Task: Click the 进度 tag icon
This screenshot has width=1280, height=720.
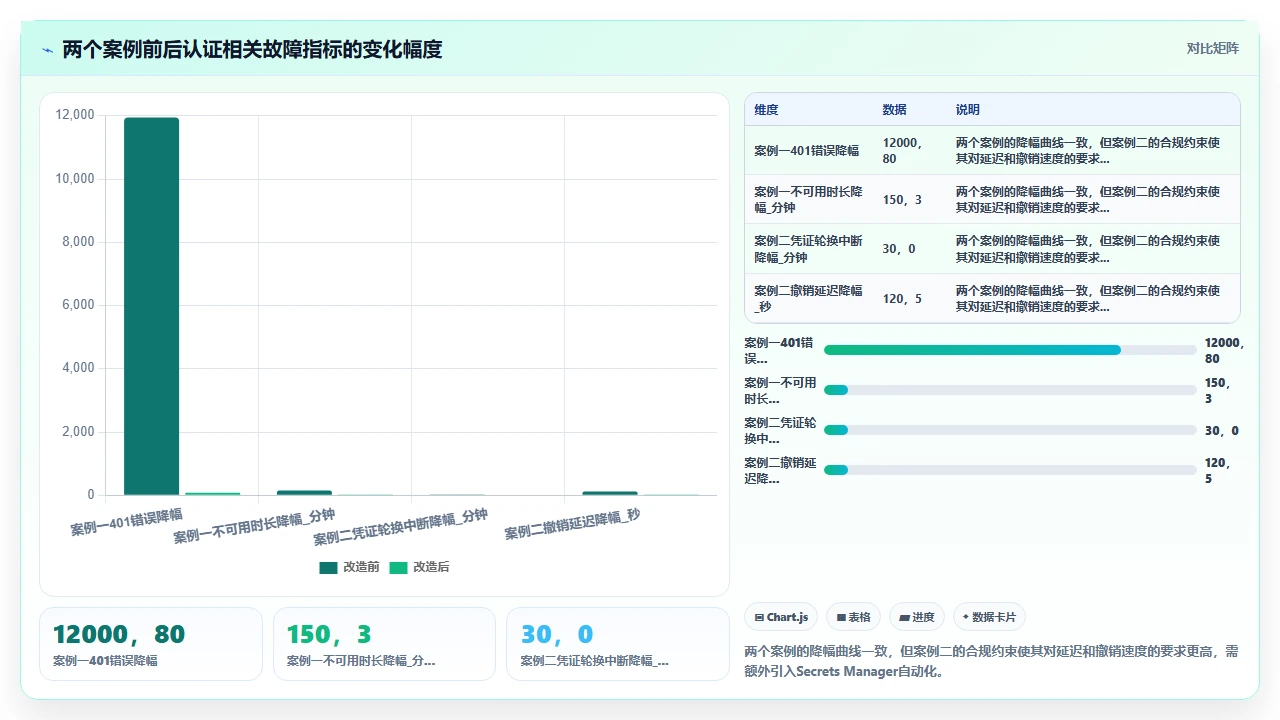Action: (904, 617)
